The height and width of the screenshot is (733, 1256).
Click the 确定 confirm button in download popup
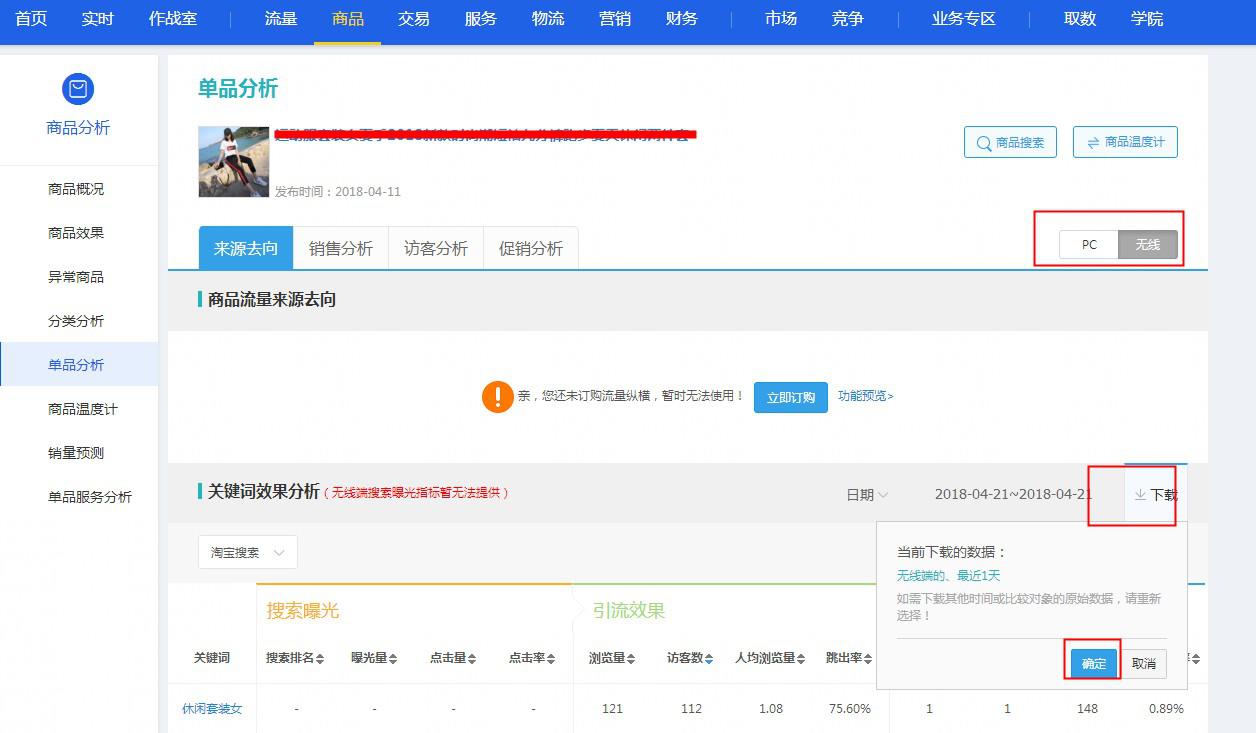tap(1092, 662)
